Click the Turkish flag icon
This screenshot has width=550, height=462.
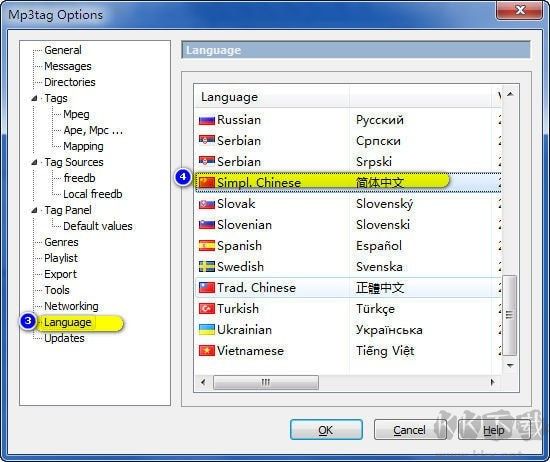pyautogui.click(x=207, y=309)
